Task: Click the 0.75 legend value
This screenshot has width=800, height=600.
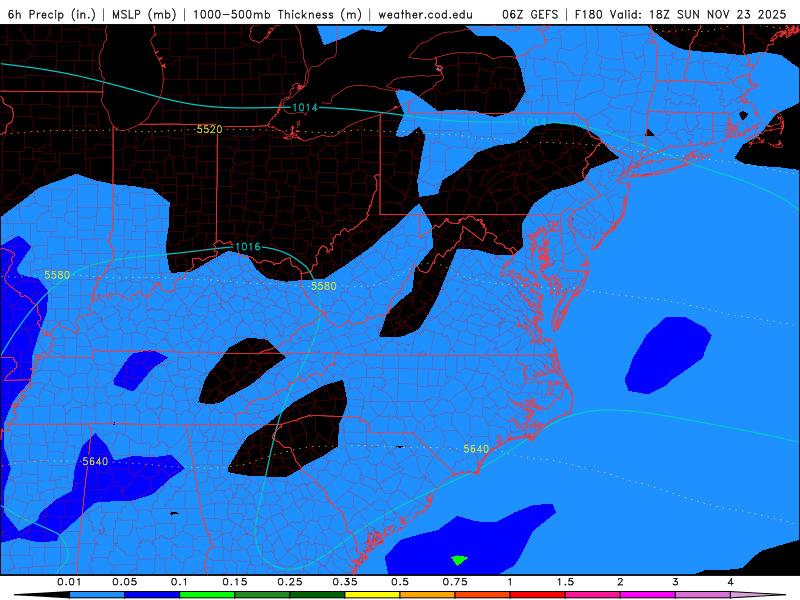Action: [x=455, y=582]
